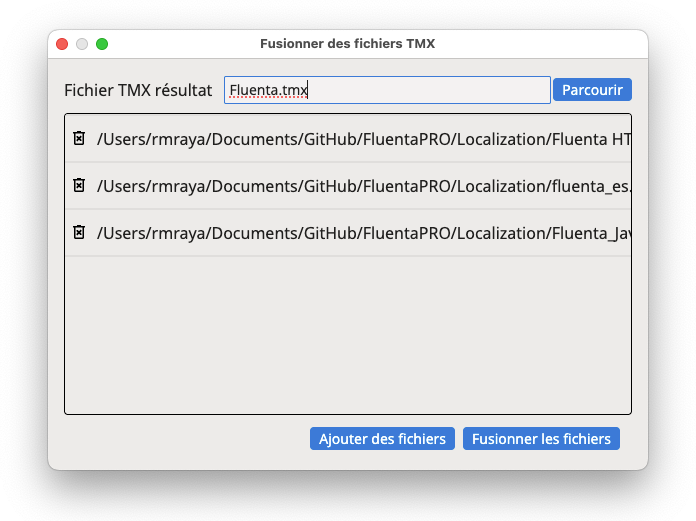The image size is (696, 521).
Task: Remove the Fluenta_Jav file using trash icon
Action: pos(79,232)
